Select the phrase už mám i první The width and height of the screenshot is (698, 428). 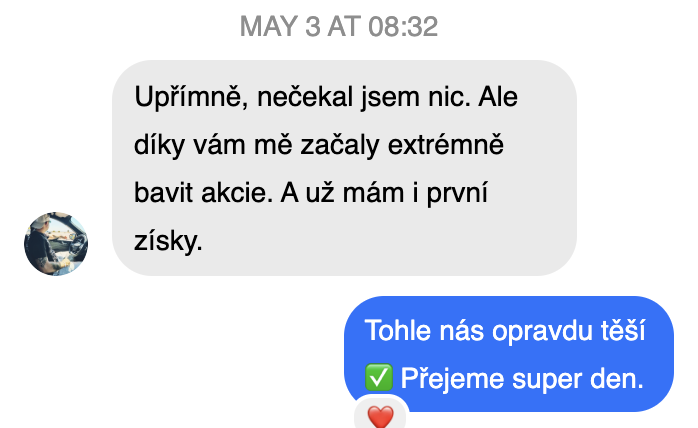396,193
